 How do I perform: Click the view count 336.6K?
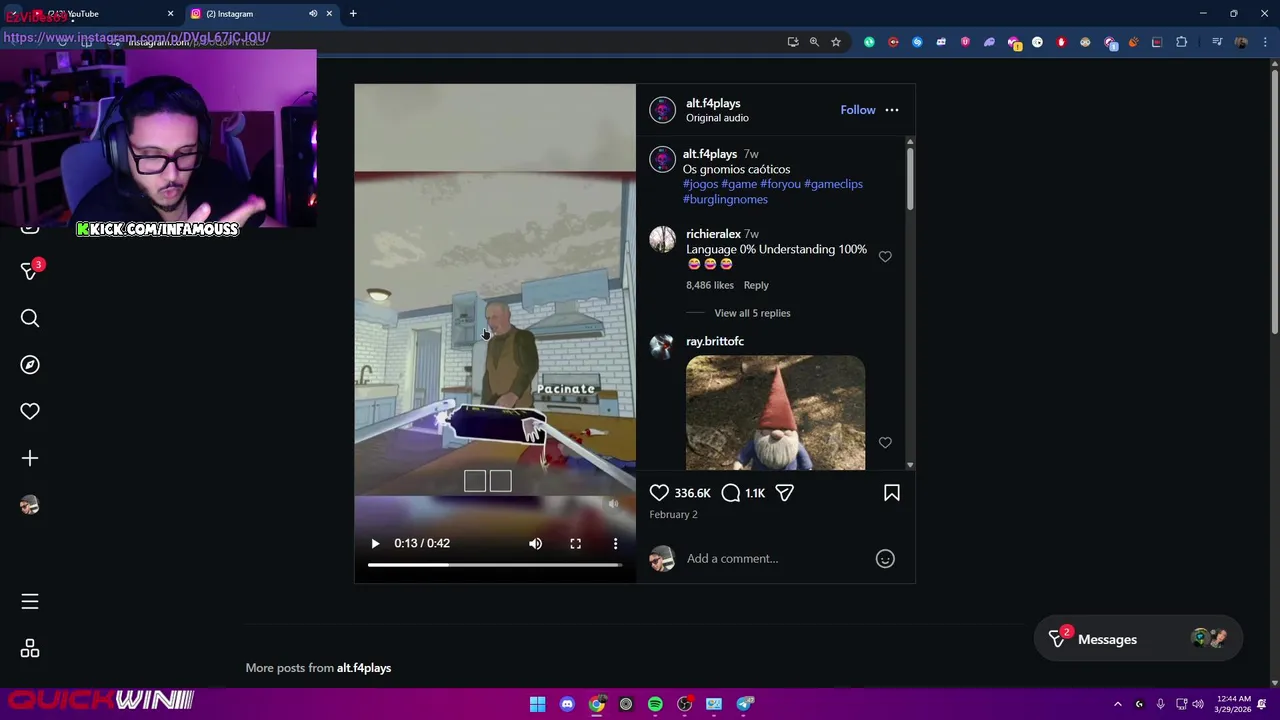[x=692, y=493]
